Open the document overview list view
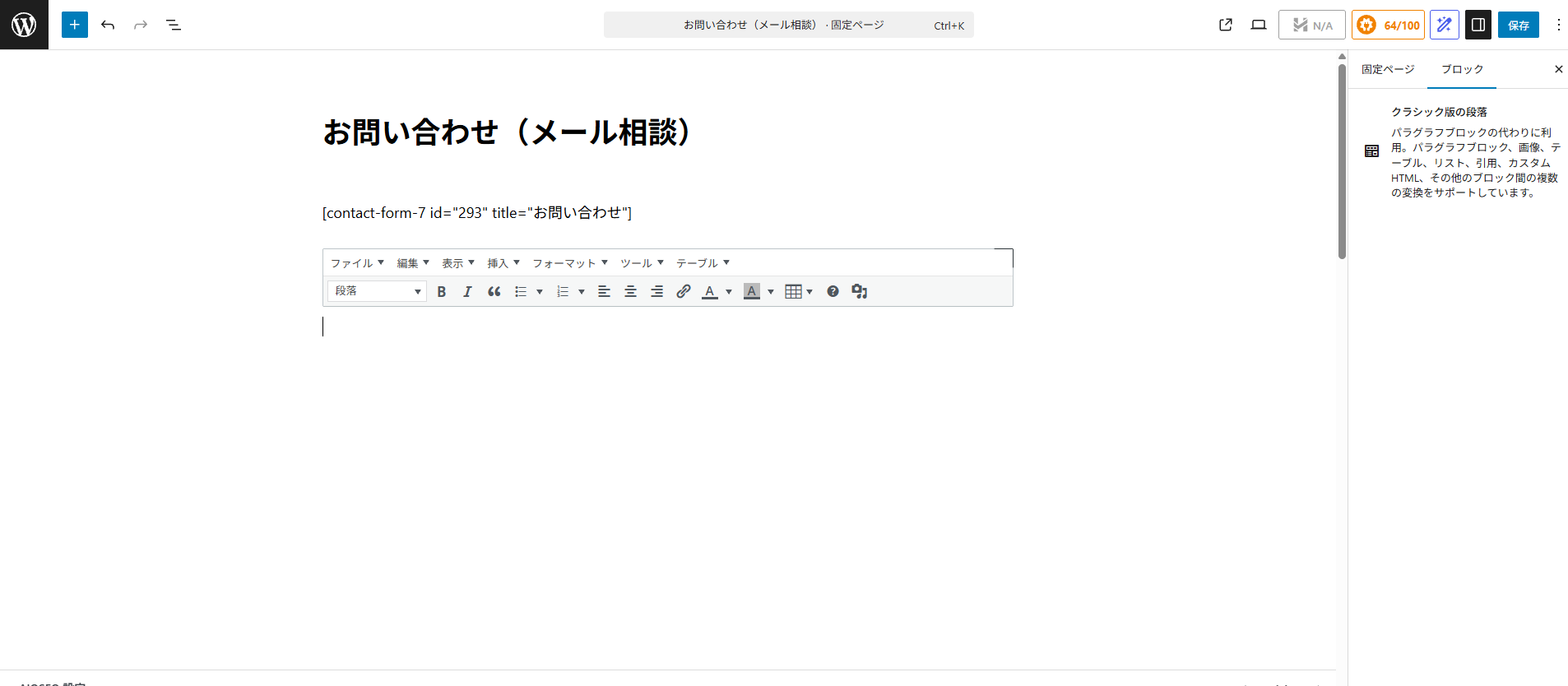This screenshot has width=1568, height=686. [174, 25]
